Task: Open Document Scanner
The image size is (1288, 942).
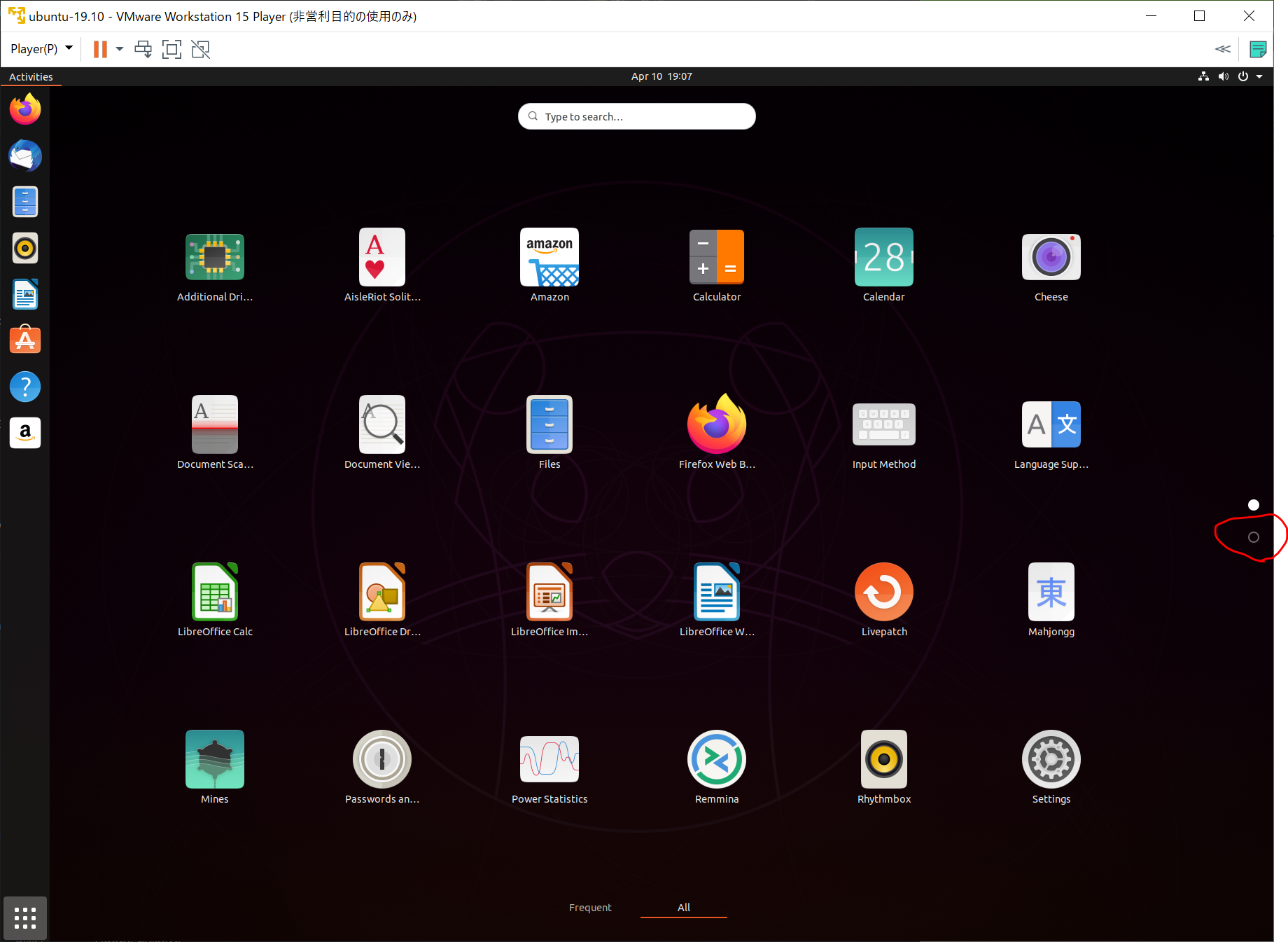Action: (215, 433)
